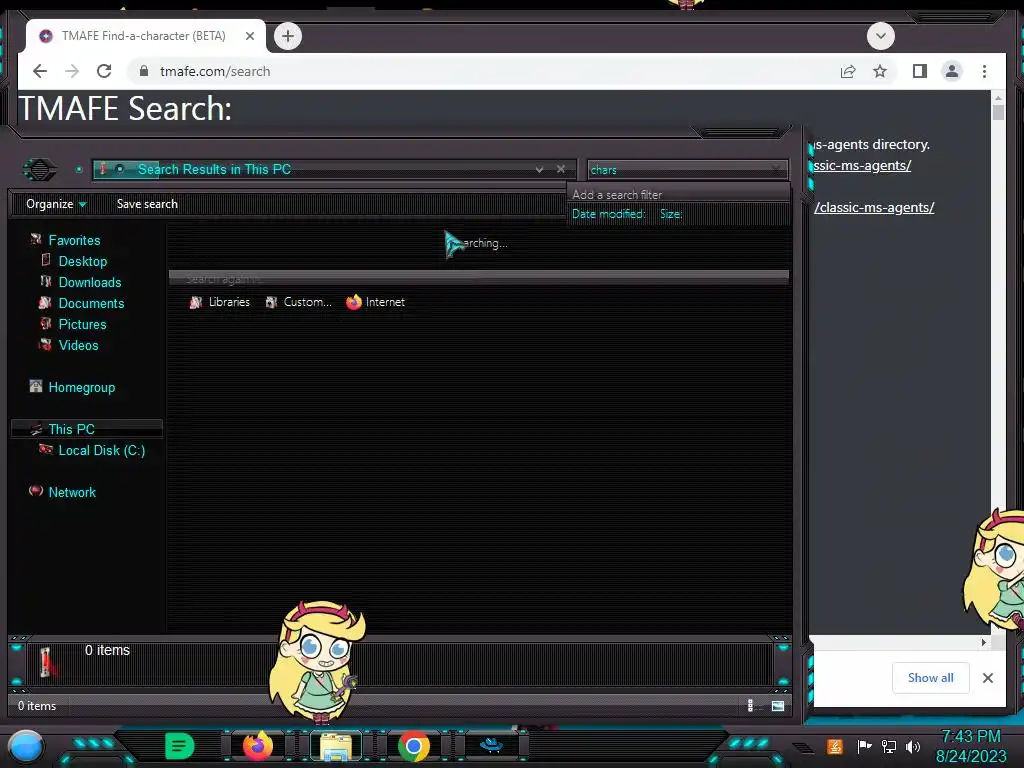Open Videos in navigation pane
The image size is (1024, 768).
pyautogui.click(x=78, y=345)
